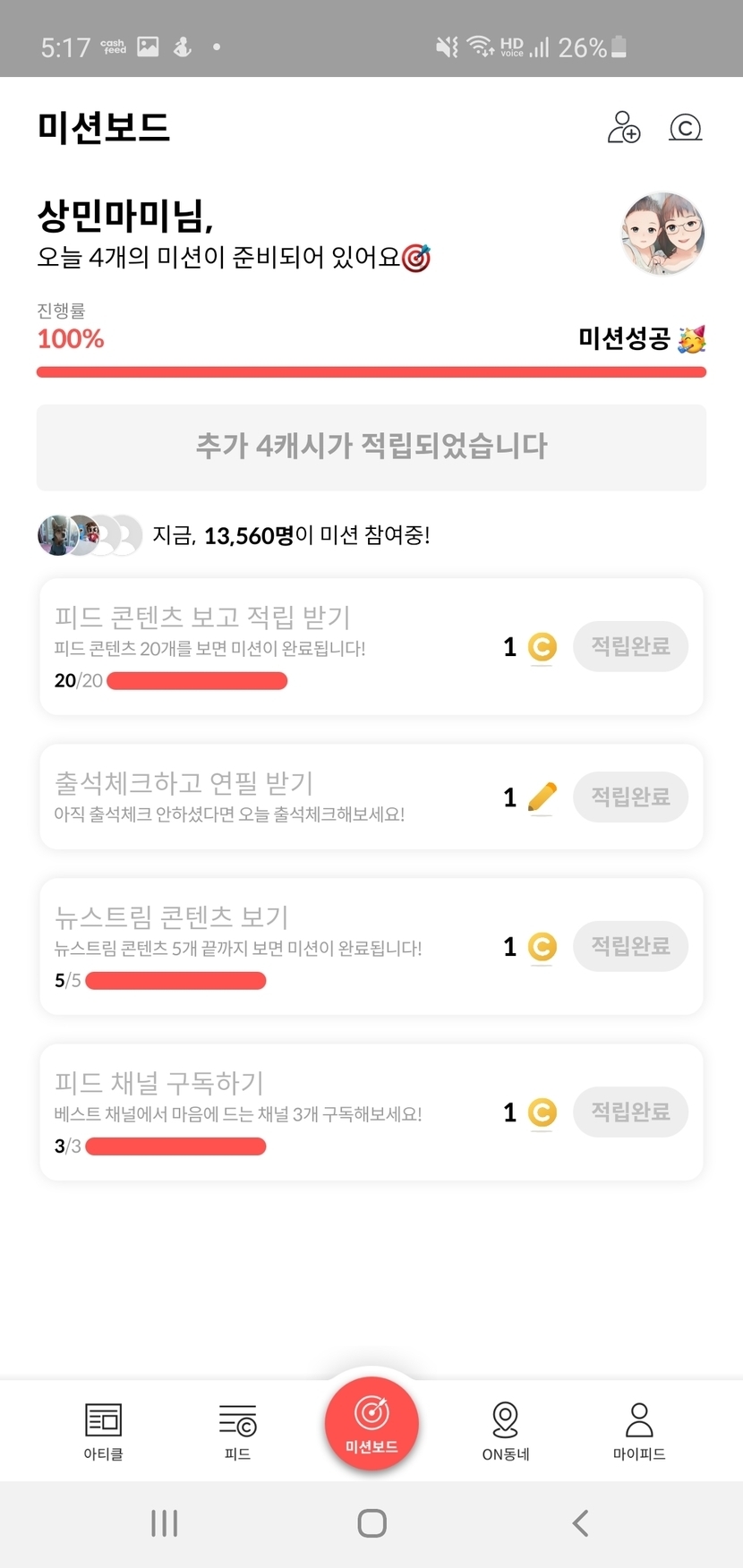Open the 뉴스트림 콘텐츠 보기 mission title

[x=172, y=916]
